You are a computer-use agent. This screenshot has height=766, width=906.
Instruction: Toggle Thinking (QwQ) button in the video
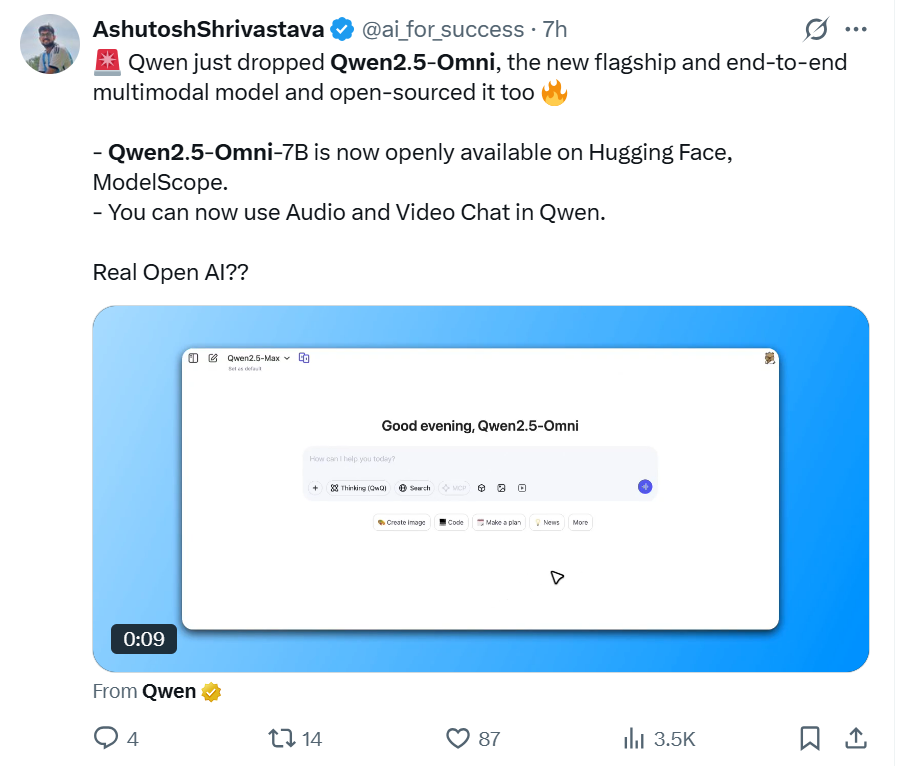click(x=358, y=488)
